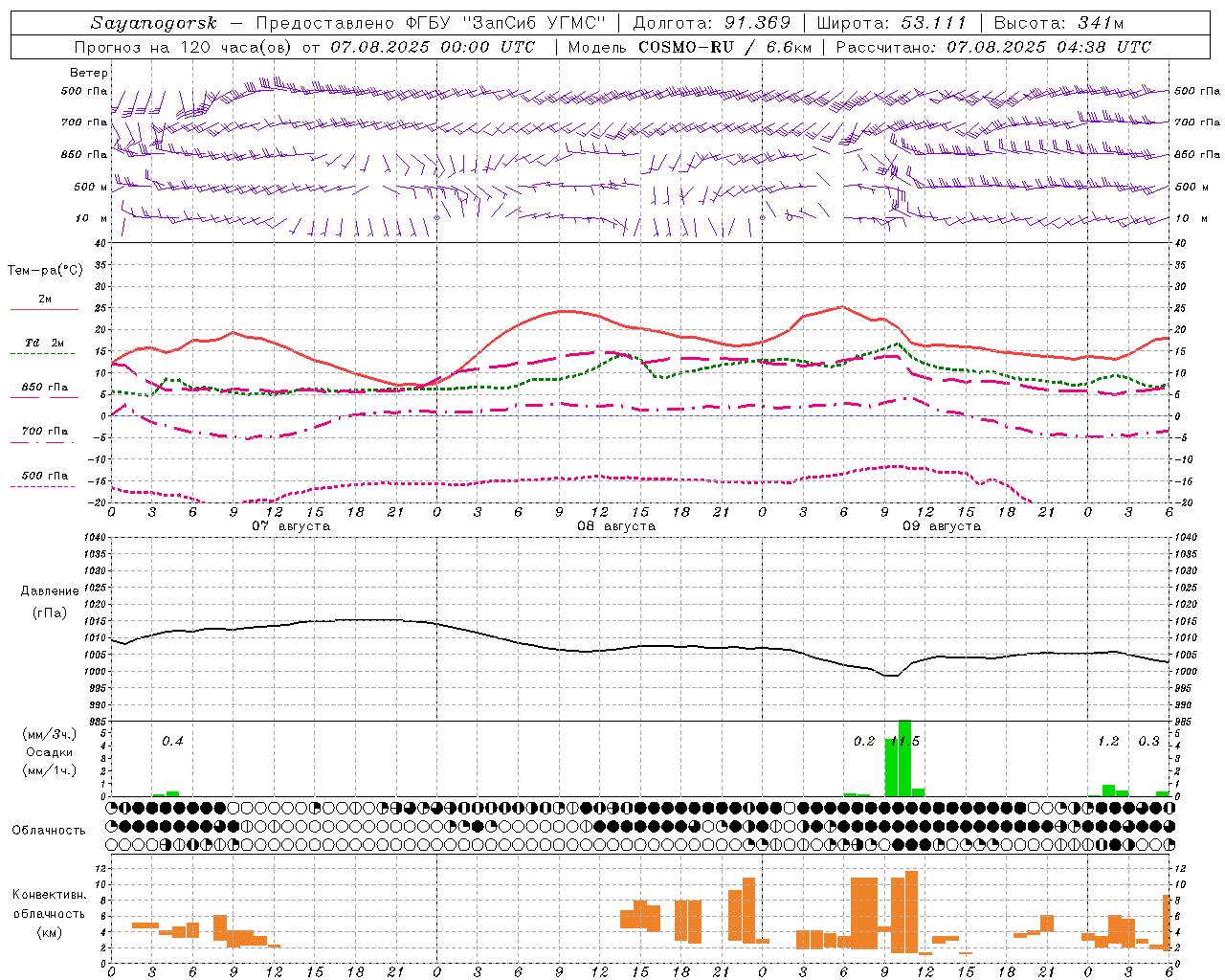Click the tallest green precipitation bar

click(x=904, y=758)
